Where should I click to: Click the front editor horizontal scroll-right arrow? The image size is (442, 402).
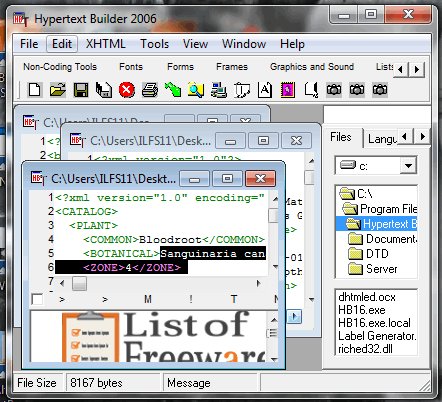[x=258, y=283]
